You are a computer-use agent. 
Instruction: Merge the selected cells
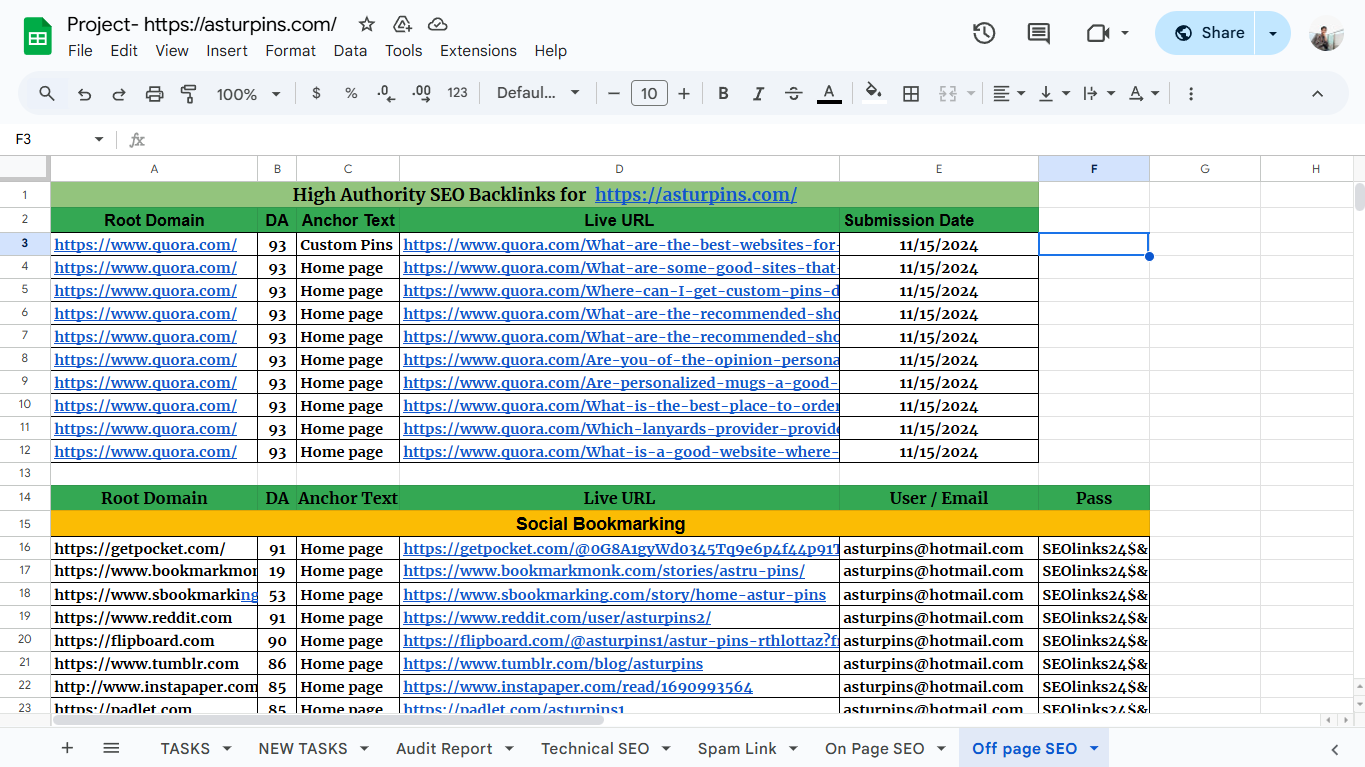point(949,93)
